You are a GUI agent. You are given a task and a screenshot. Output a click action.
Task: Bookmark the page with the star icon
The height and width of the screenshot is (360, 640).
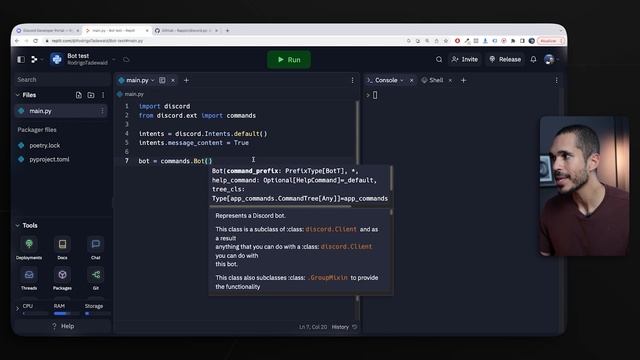point(446,41)
